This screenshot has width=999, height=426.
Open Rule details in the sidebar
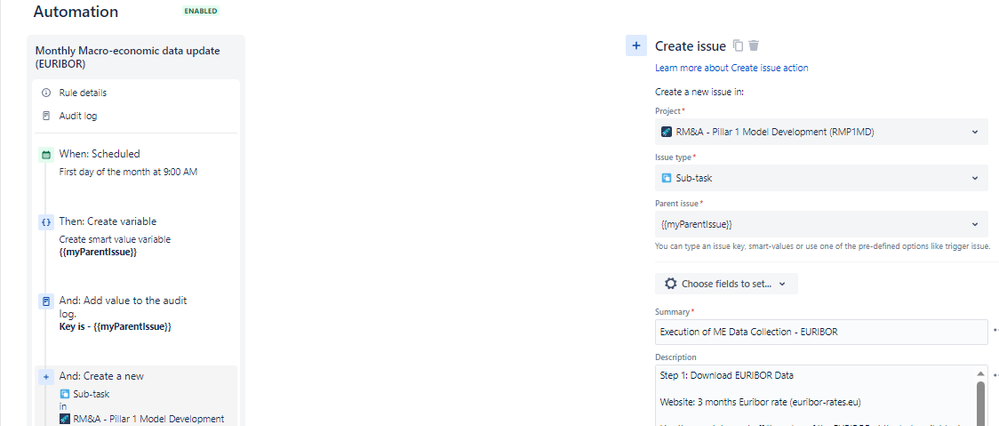83,92
